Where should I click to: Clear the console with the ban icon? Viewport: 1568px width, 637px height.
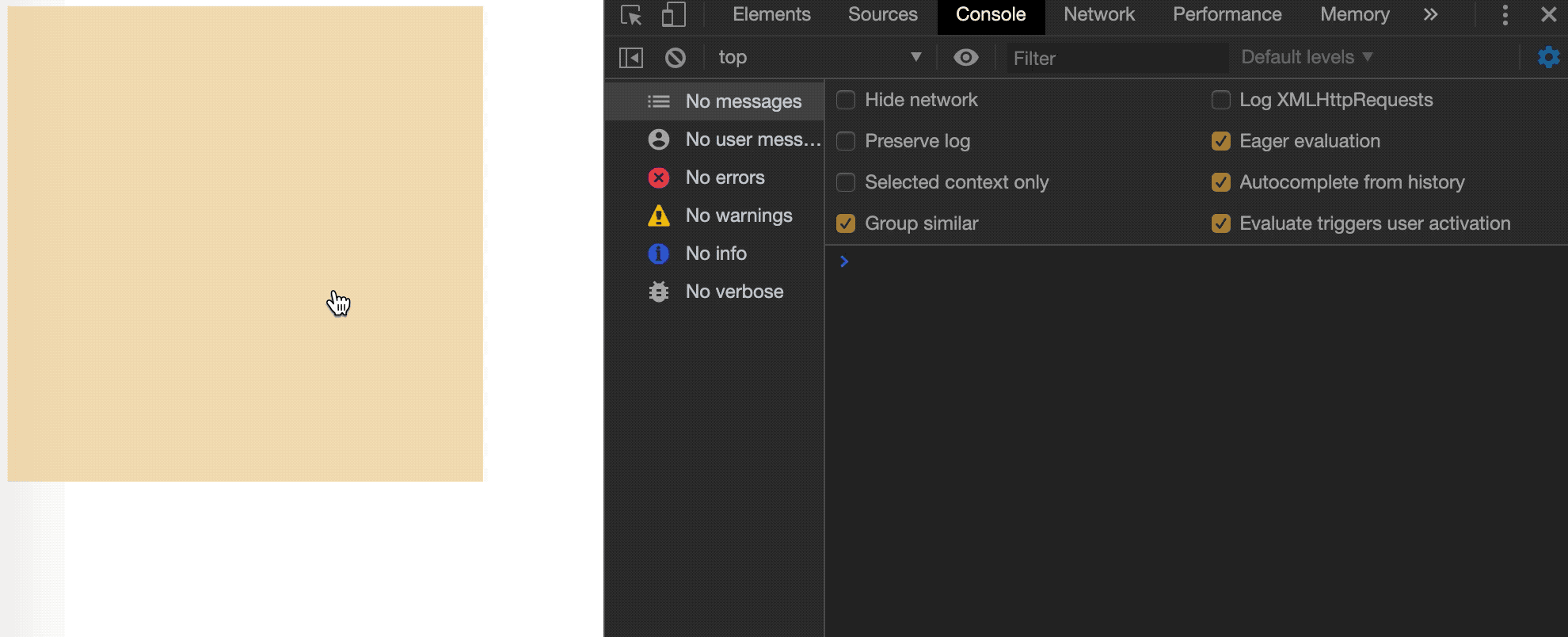click(x=676, y=58)
